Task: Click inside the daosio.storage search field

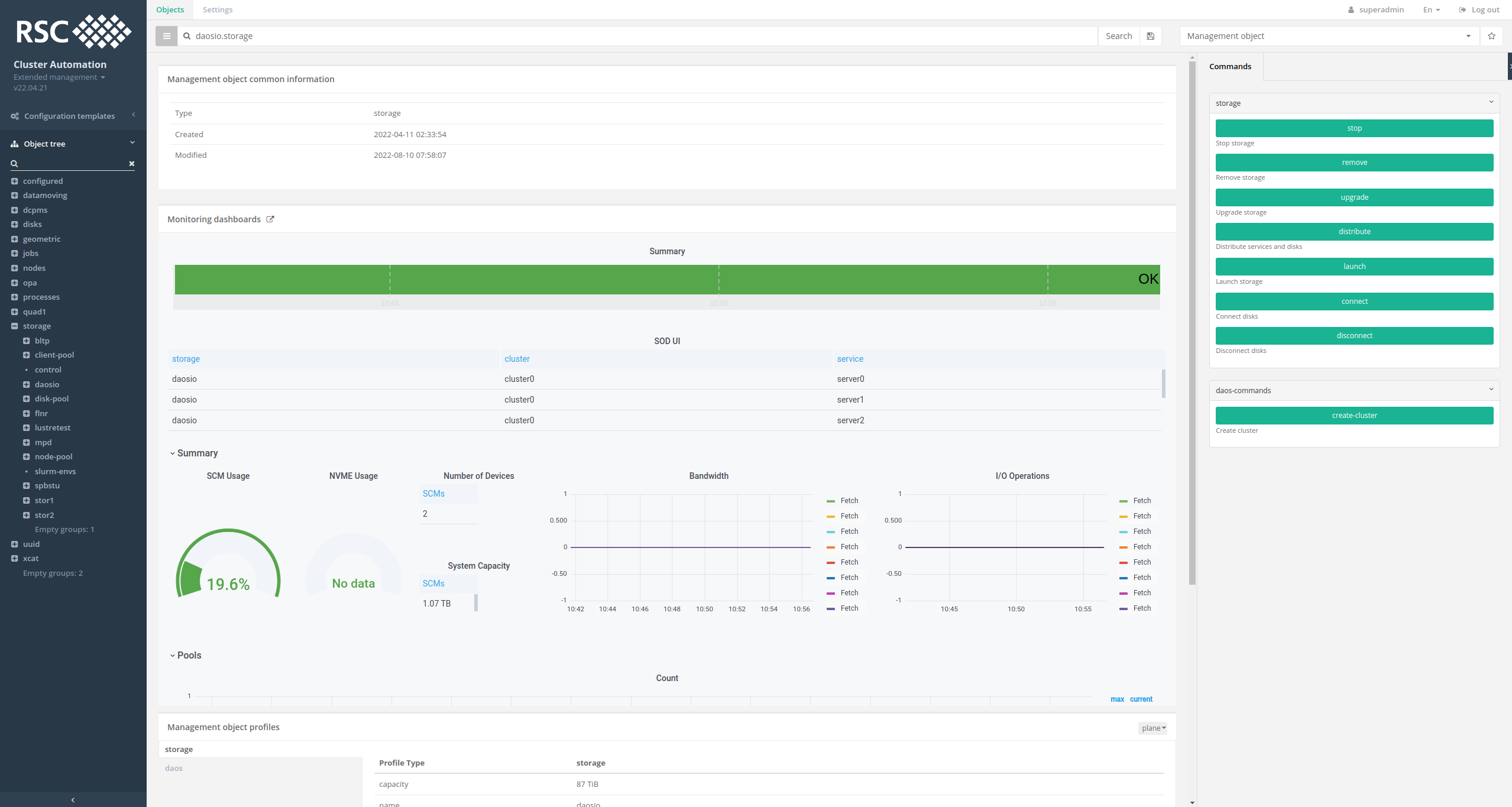Action: click(414, 35)
